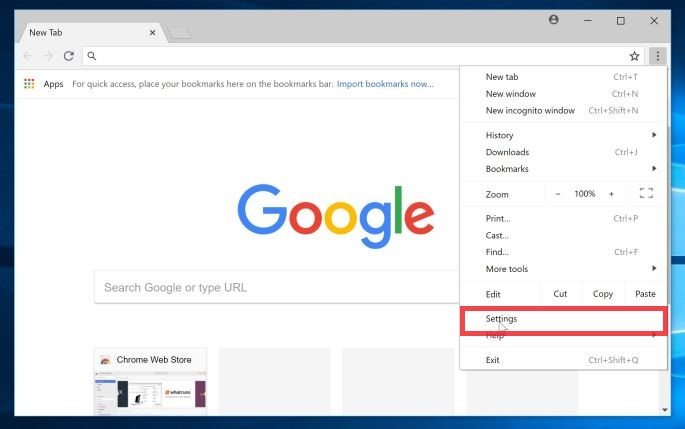Open the Chrome three-dot menu button
Viewport: 685px width, 429px height.
coord(657,56)
